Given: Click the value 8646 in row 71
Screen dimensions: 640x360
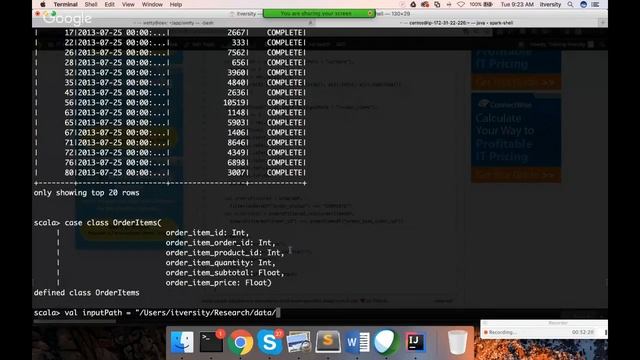Looking at the screenshot, I should click(236, 142).
